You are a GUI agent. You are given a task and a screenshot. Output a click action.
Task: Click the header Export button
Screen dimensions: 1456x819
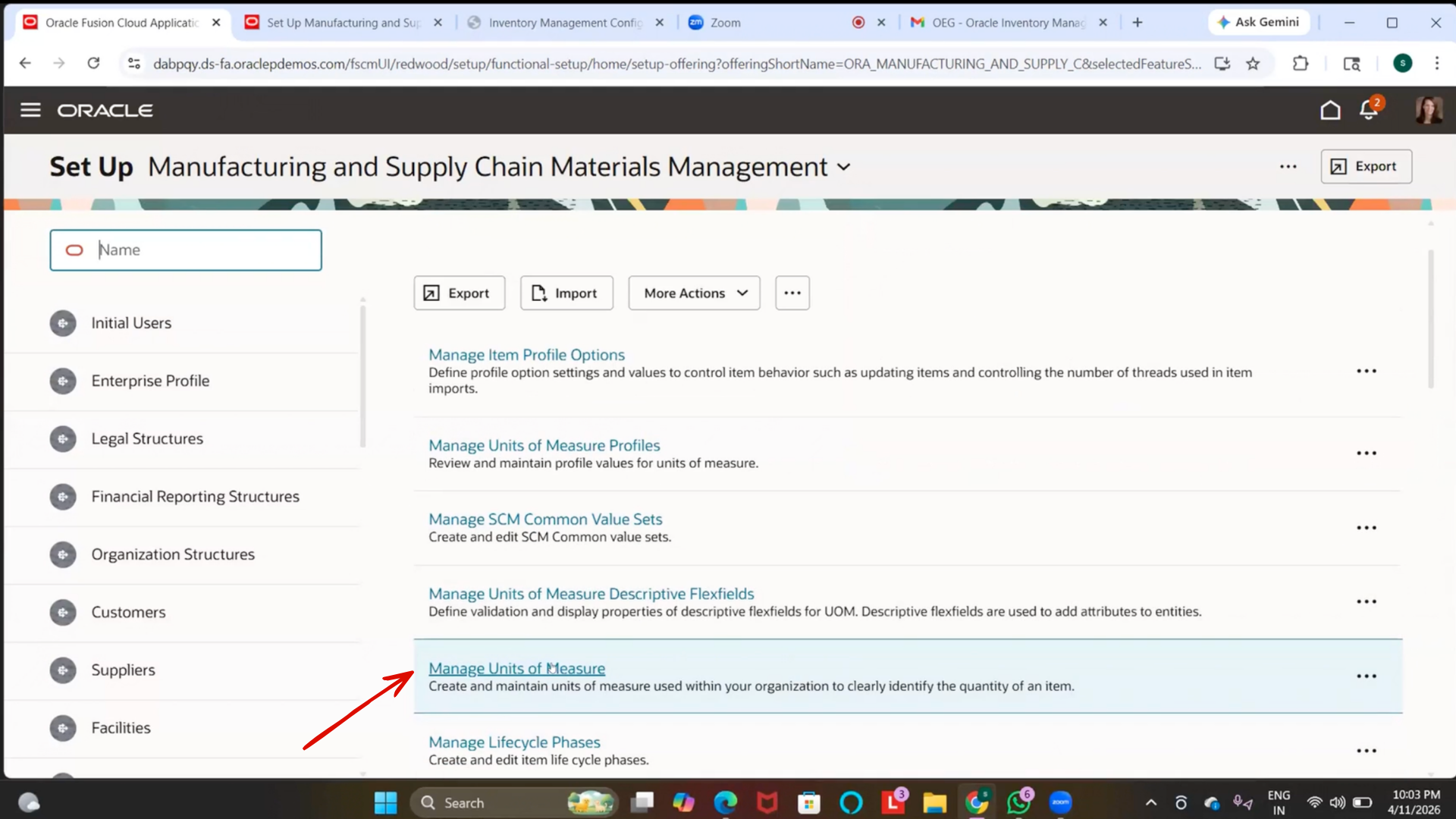click(x=1366, y=167)
